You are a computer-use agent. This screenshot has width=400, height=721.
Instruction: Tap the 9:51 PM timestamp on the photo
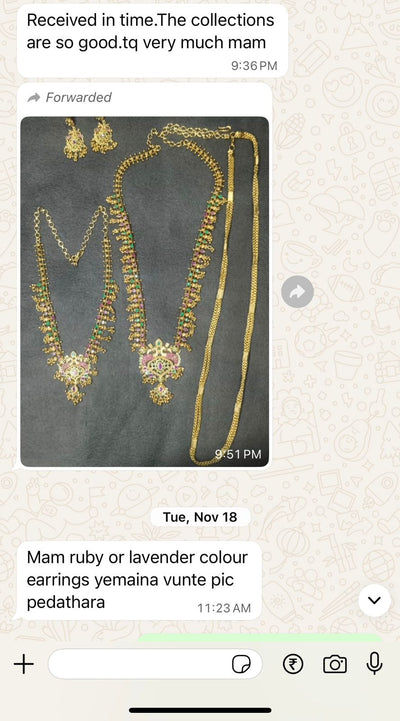pos(238,454)
